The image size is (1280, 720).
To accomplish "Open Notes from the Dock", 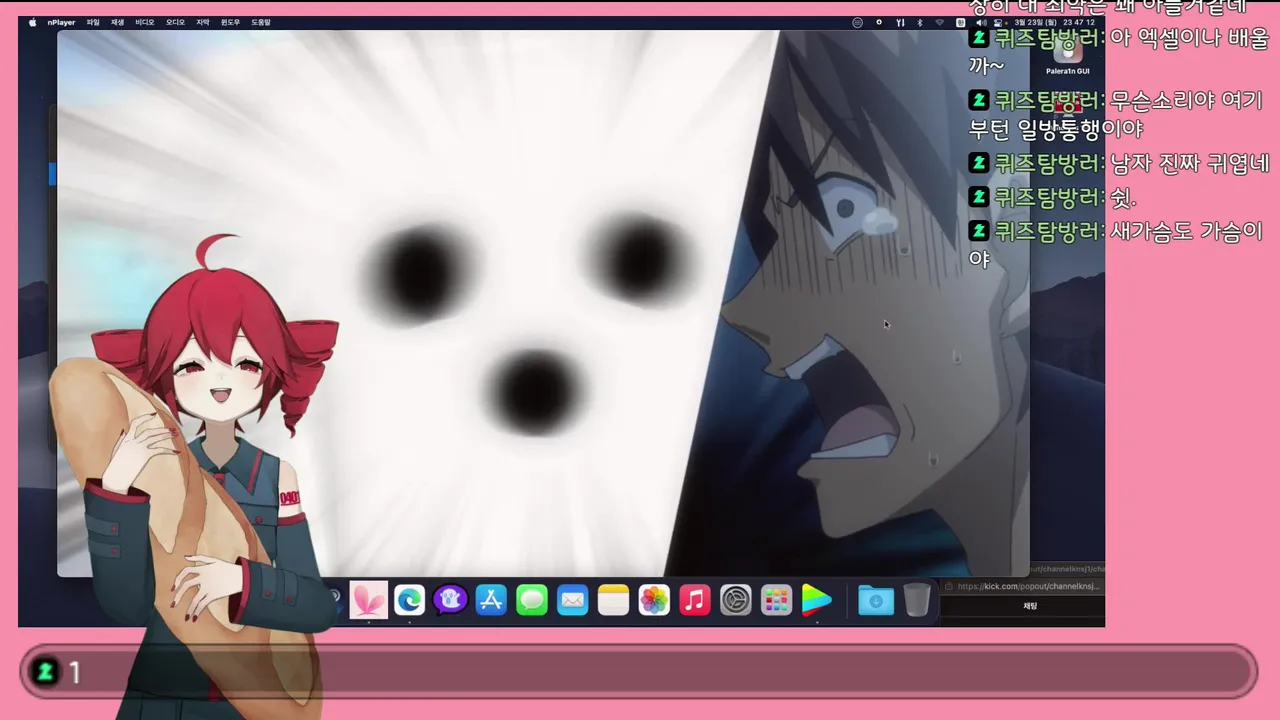I will coord(613,600).
